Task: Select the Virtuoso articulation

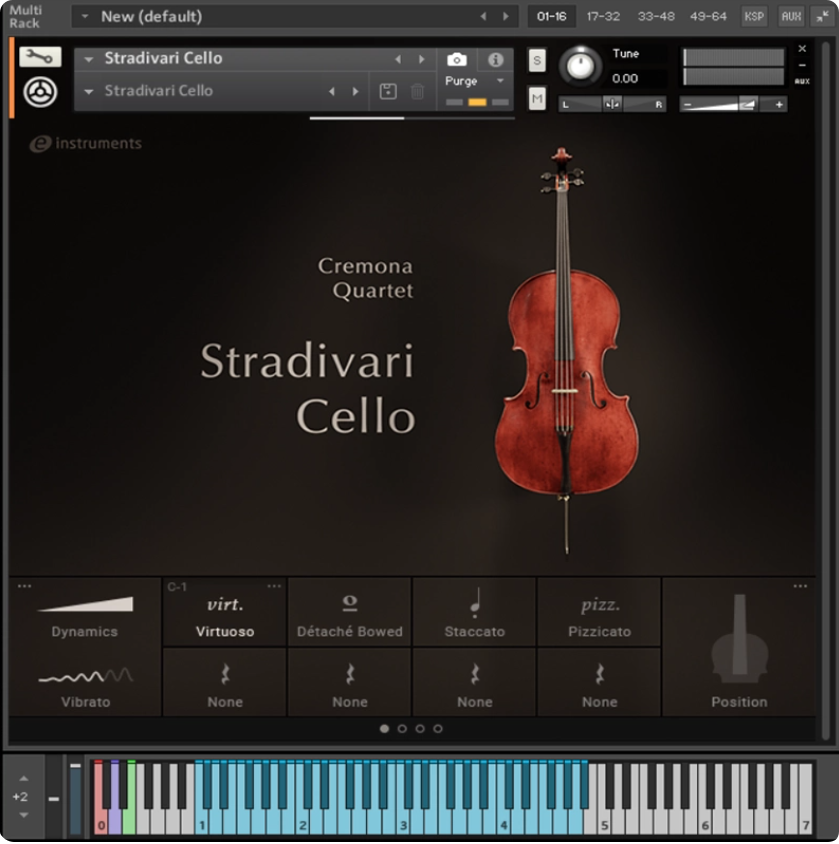Action: point(224,613)
